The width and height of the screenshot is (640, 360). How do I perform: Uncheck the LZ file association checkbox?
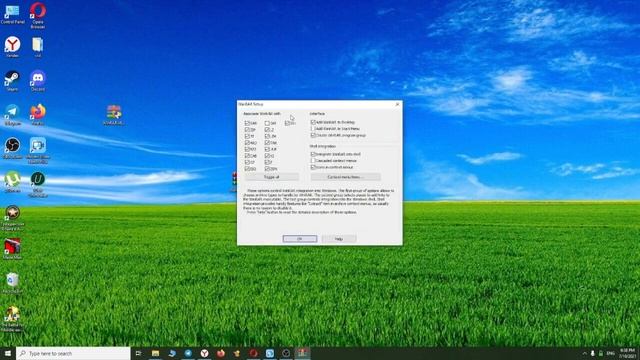pos(267,129)
